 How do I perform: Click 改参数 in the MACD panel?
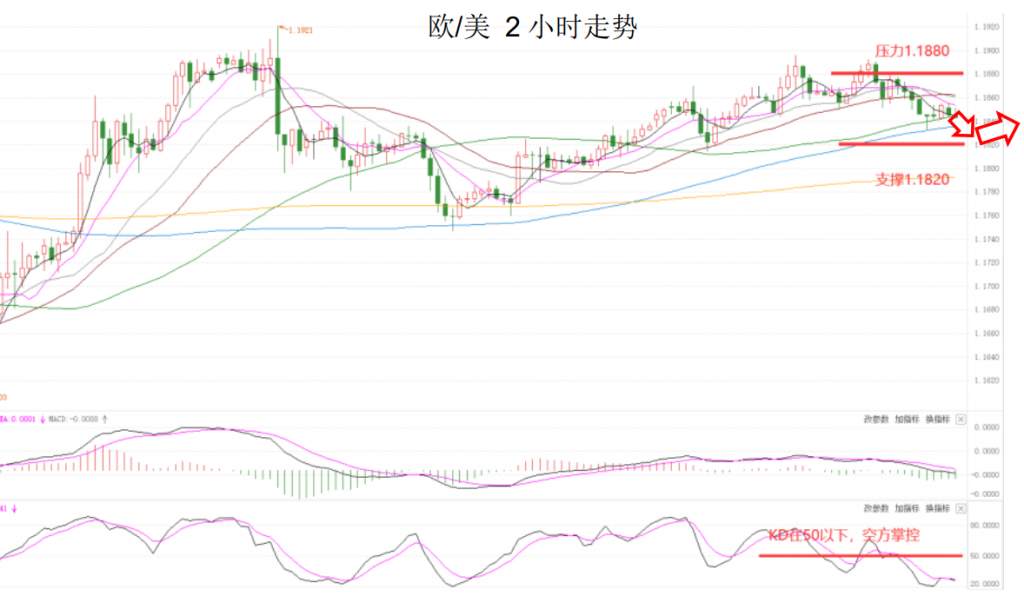click(876, 419)
